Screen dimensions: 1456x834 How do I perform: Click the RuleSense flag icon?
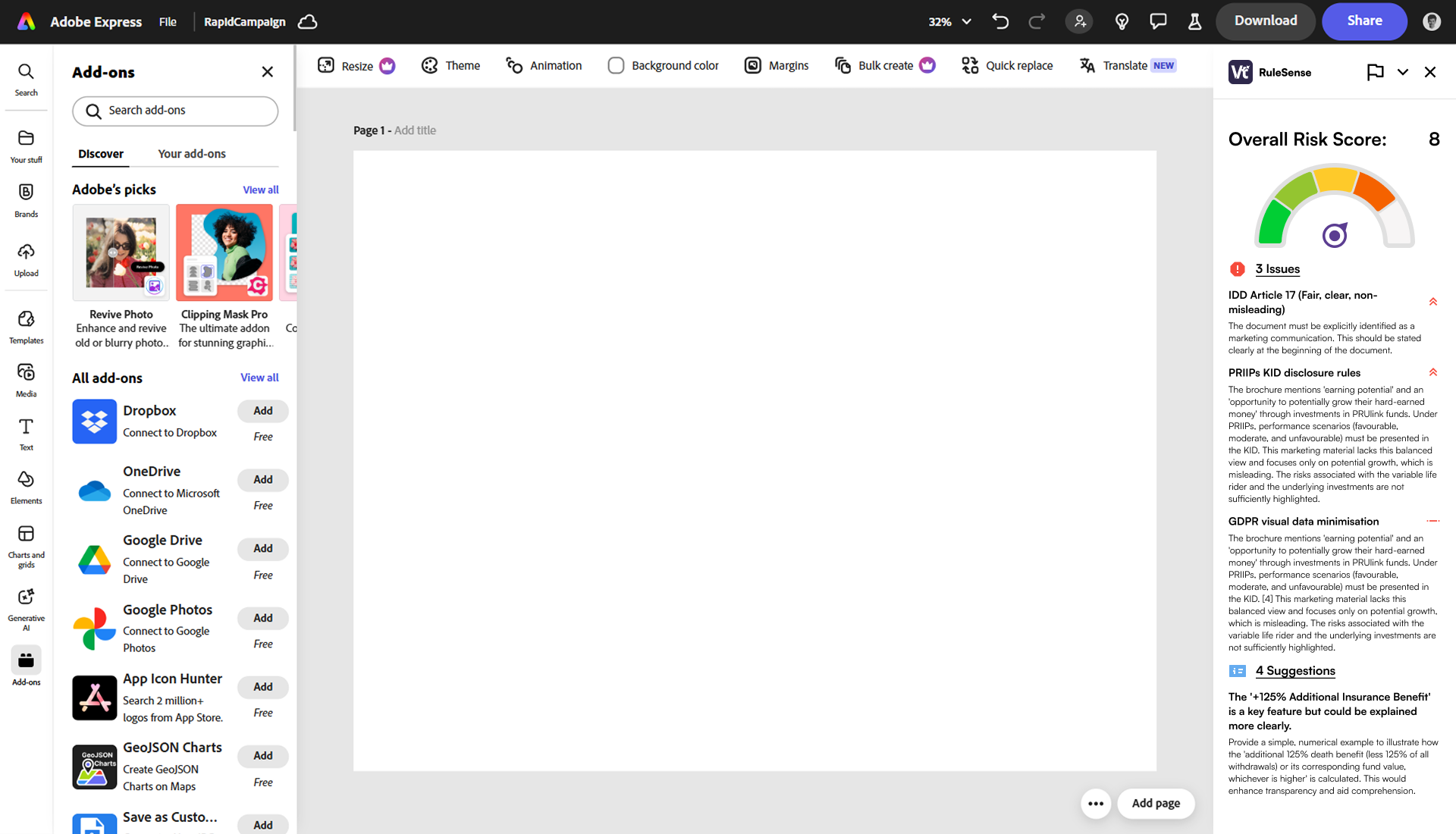(1375, 72)
